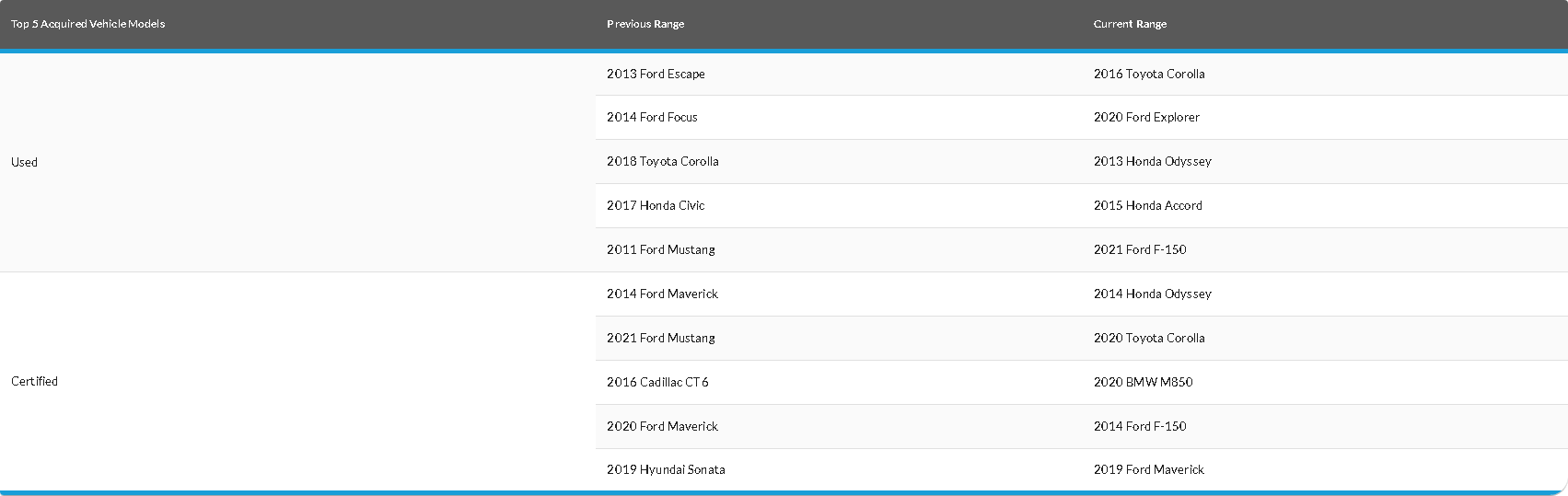The height and width of the screenshot is (496, 1568).
Task: Click the Previous Range column header
Action: (645, 24)
